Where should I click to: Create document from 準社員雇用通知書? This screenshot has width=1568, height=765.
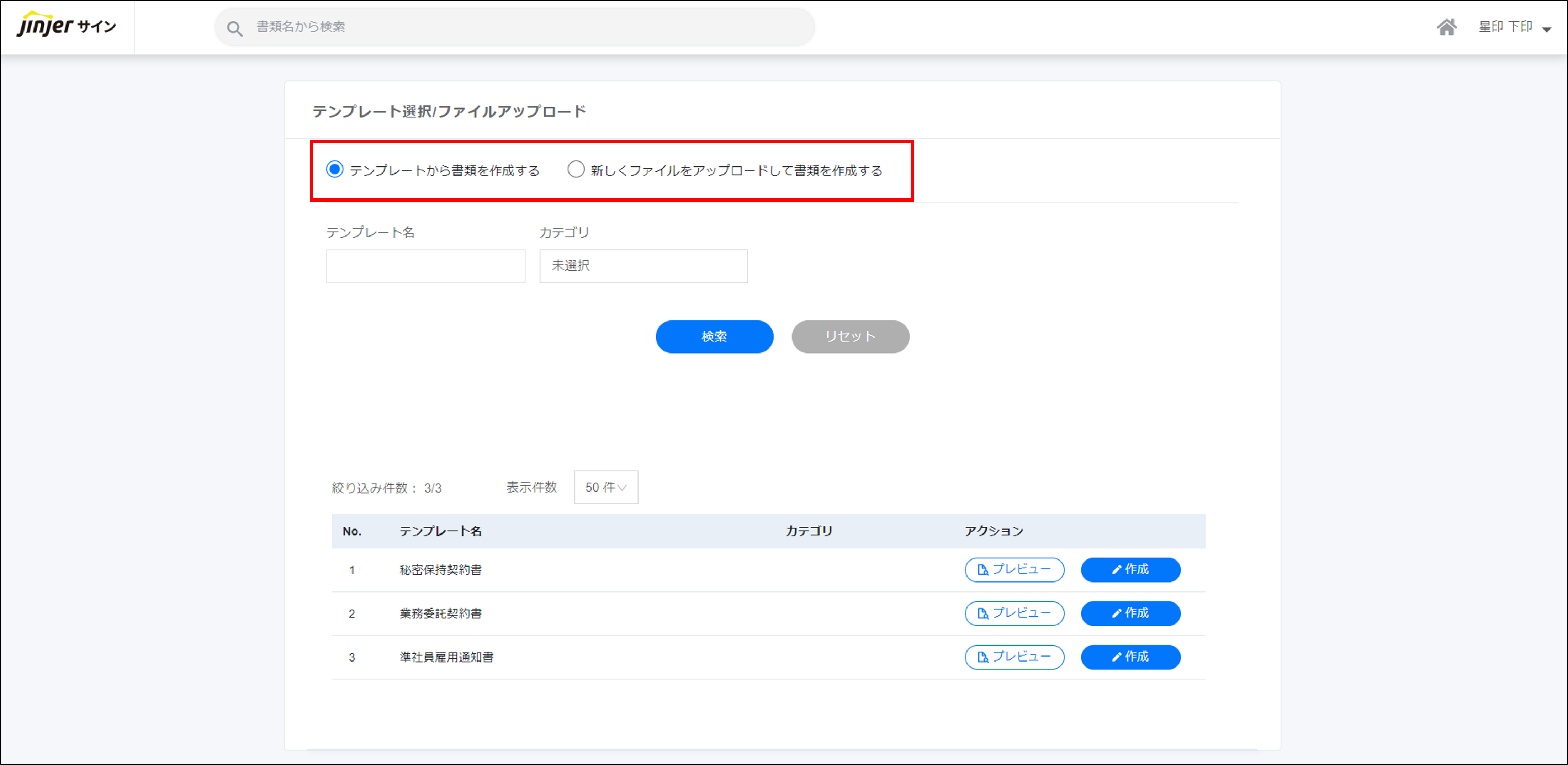coord(1130,657)
